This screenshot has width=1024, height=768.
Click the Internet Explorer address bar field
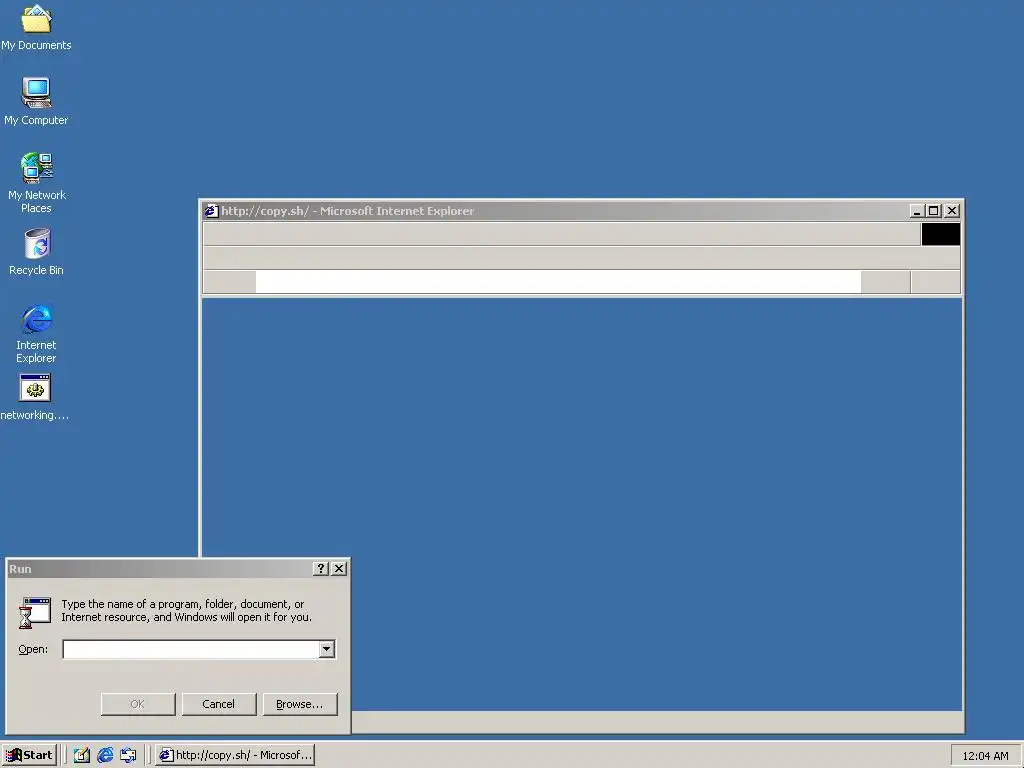(x=558, y=282)
